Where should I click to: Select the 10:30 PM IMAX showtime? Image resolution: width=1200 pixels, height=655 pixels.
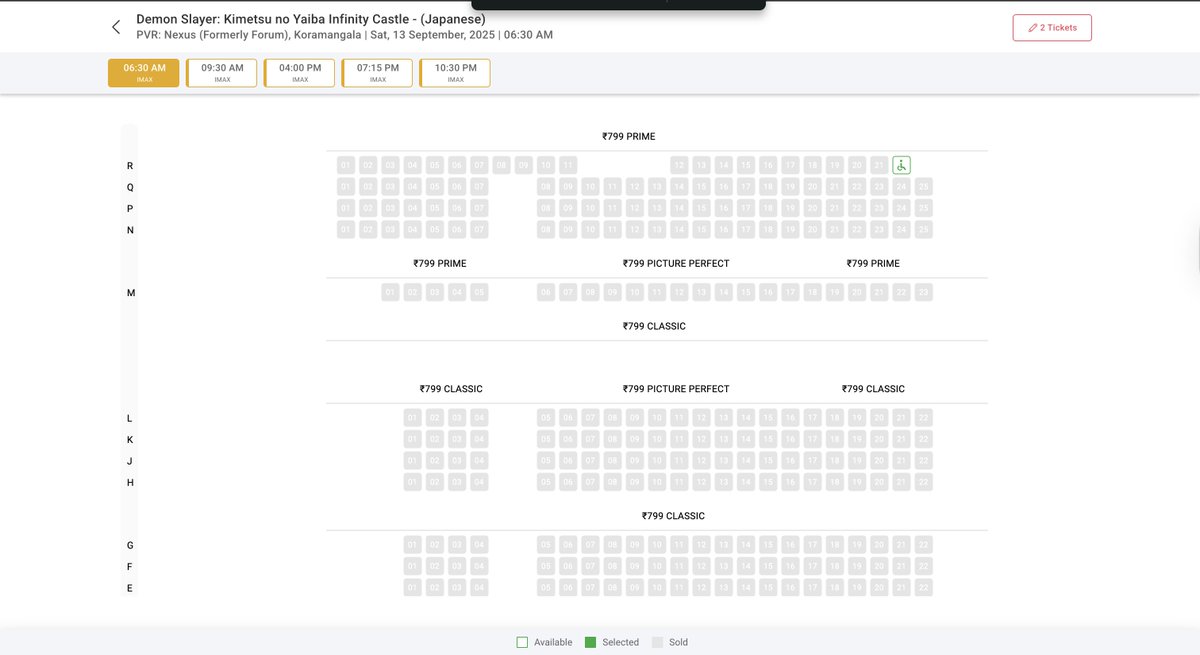click(x=455, y=72)
